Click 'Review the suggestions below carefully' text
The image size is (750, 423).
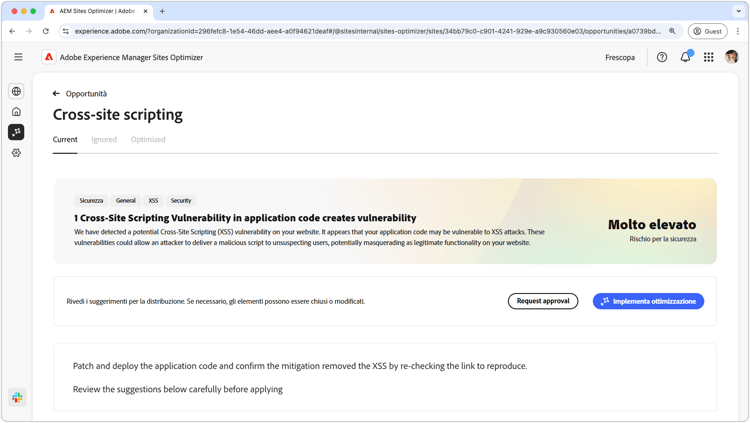pyautogui.click(x=177, y=389)
